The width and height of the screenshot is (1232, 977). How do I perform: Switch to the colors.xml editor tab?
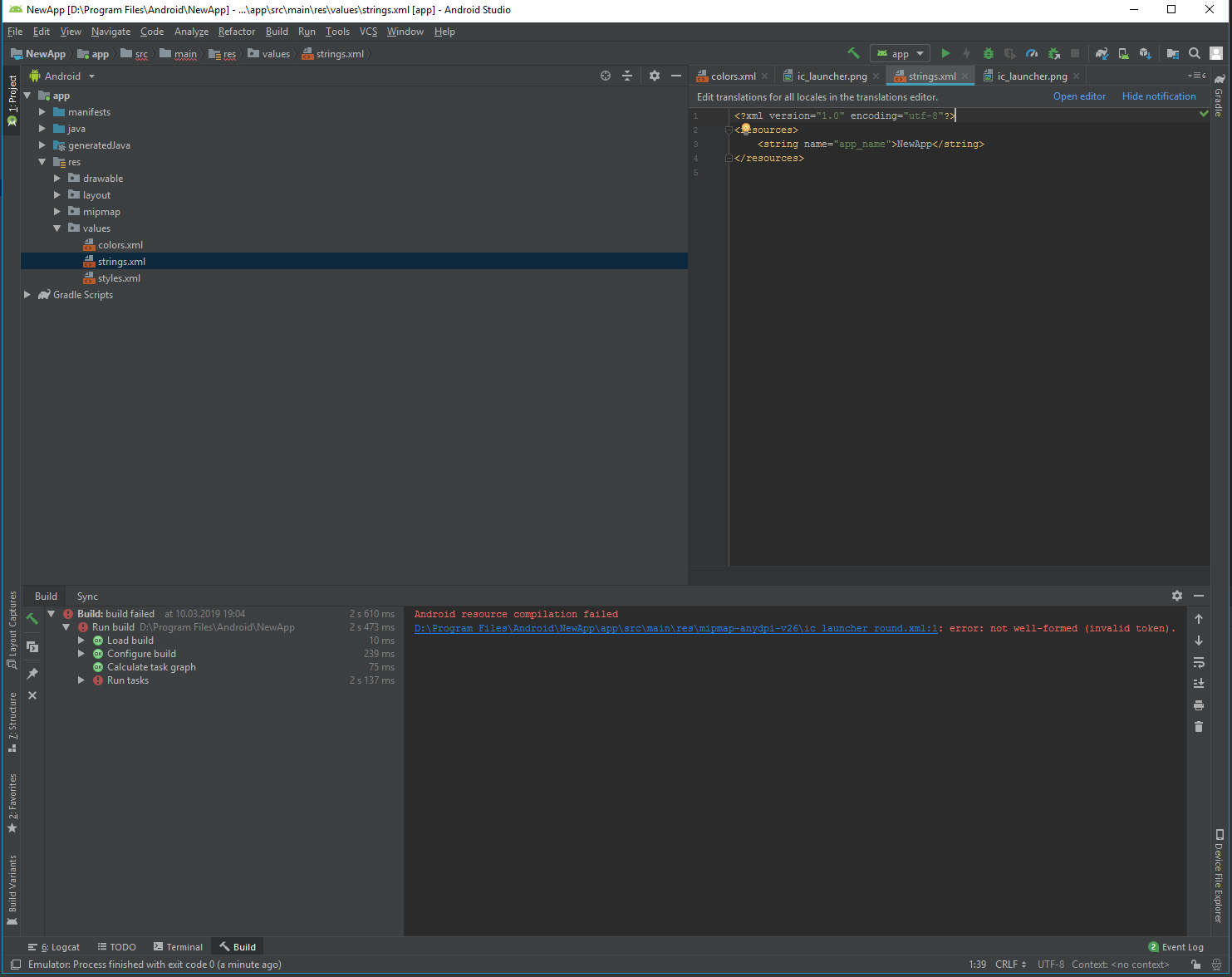[733, 76]
